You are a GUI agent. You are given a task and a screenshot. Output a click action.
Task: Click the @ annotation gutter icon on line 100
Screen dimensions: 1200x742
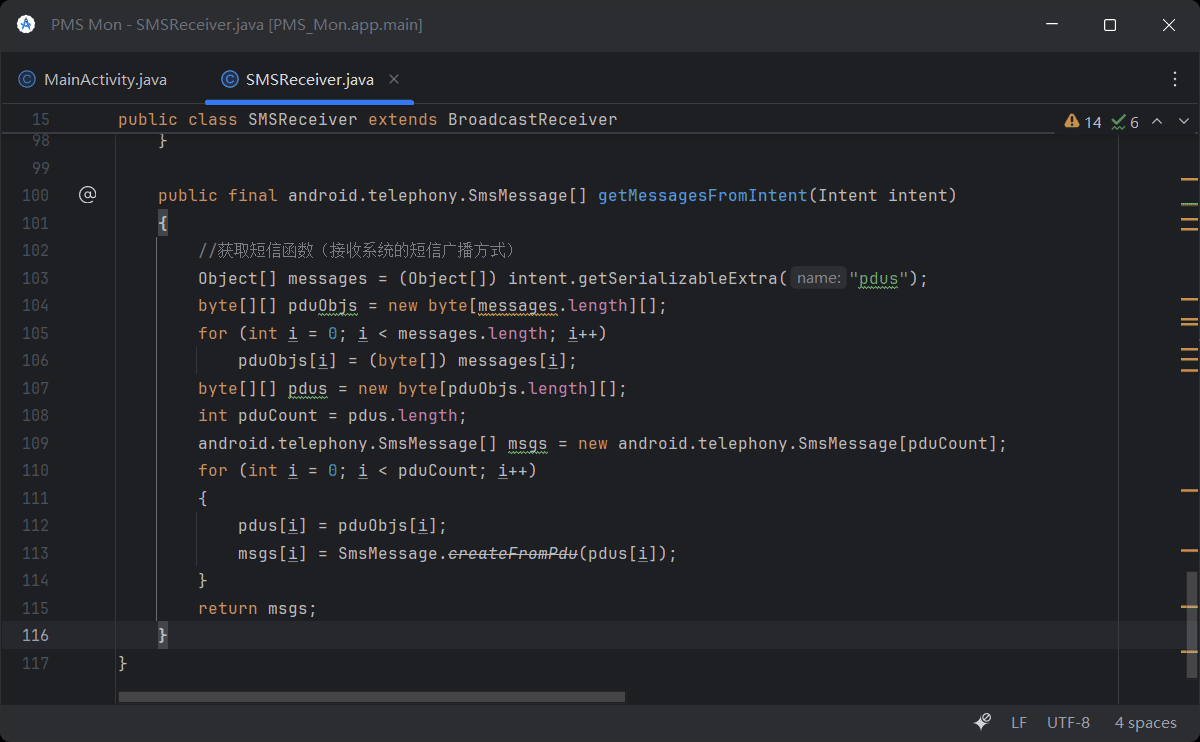[87, 194]
